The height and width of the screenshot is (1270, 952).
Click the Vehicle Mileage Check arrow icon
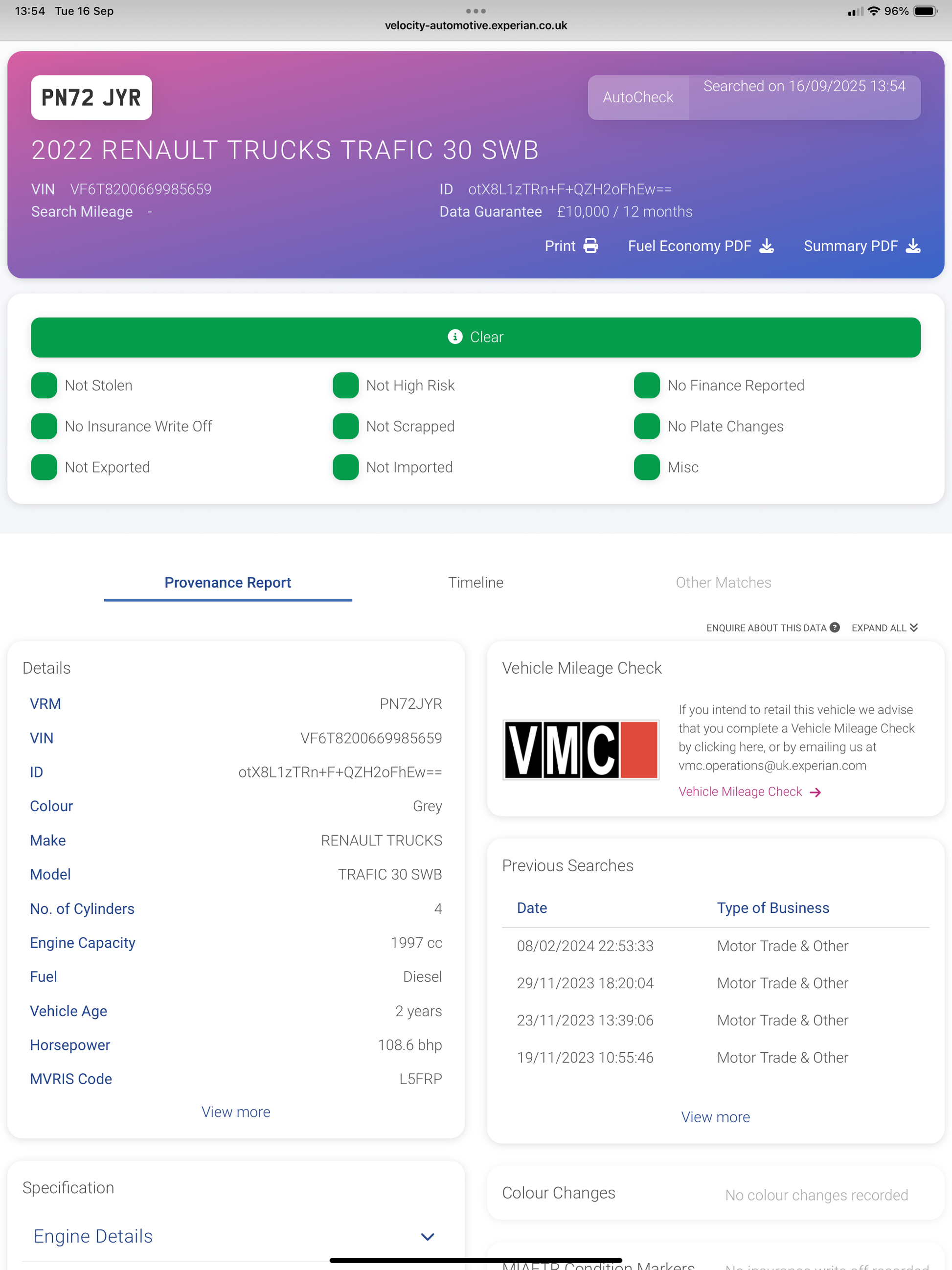815,793
